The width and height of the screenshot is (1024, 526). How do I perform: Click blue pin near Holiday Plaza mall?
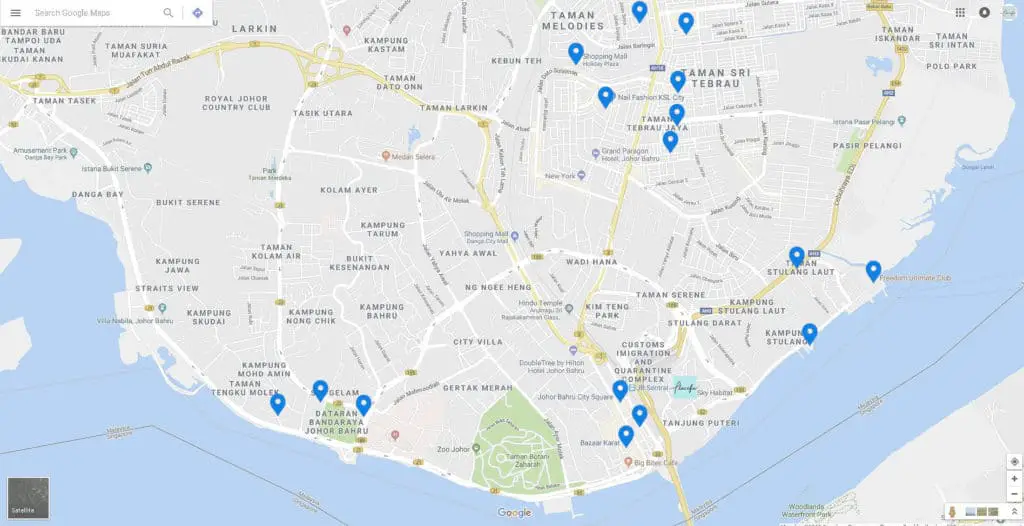(575, 53)
